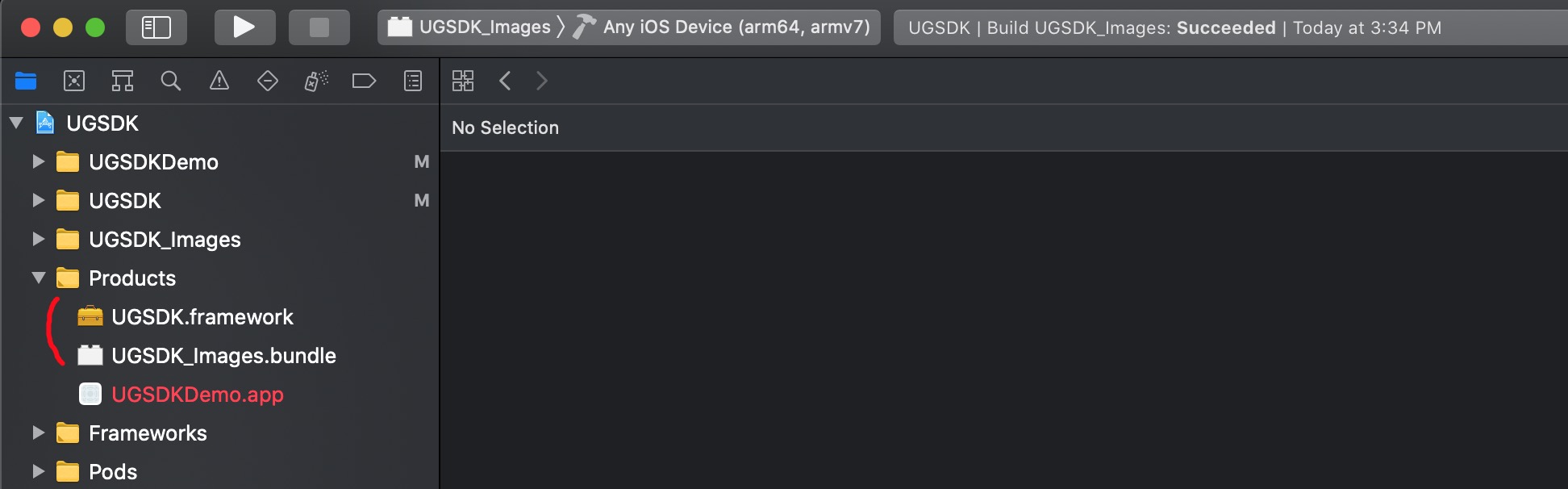Viewport: 1568px width, 489px height.
Task: Choose the UGSDK_Images scheme selector
Action: 469,27
